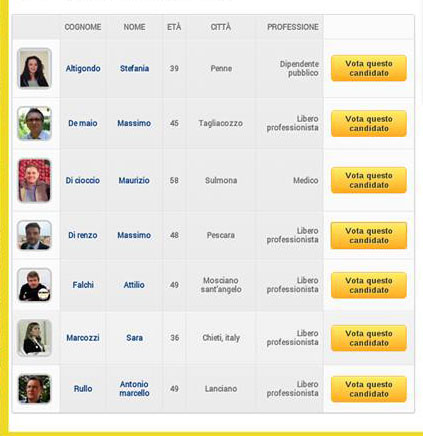The height and width of the screenshot is (436, 423).
Task: Vote for Di renzo Massimo
Action: coord(369,235)
